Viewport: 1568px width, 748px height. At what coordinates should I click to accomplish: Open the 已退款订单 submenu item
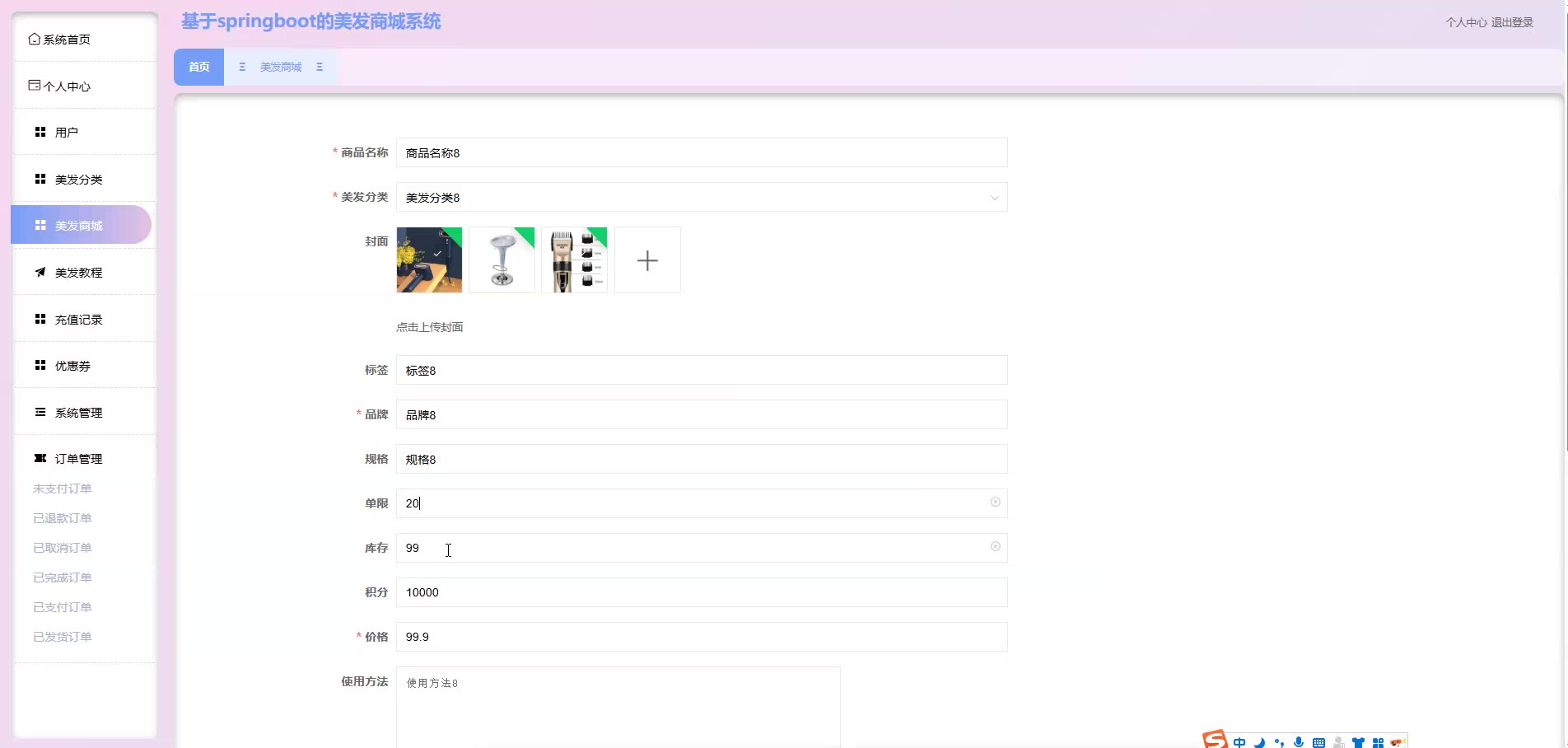tap(63, 518)
